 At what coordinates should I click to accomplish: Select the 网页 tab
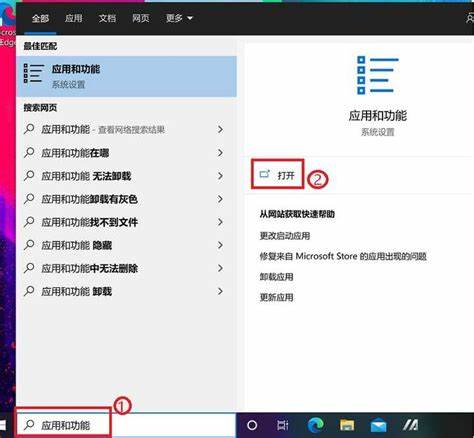pos(141,18)
